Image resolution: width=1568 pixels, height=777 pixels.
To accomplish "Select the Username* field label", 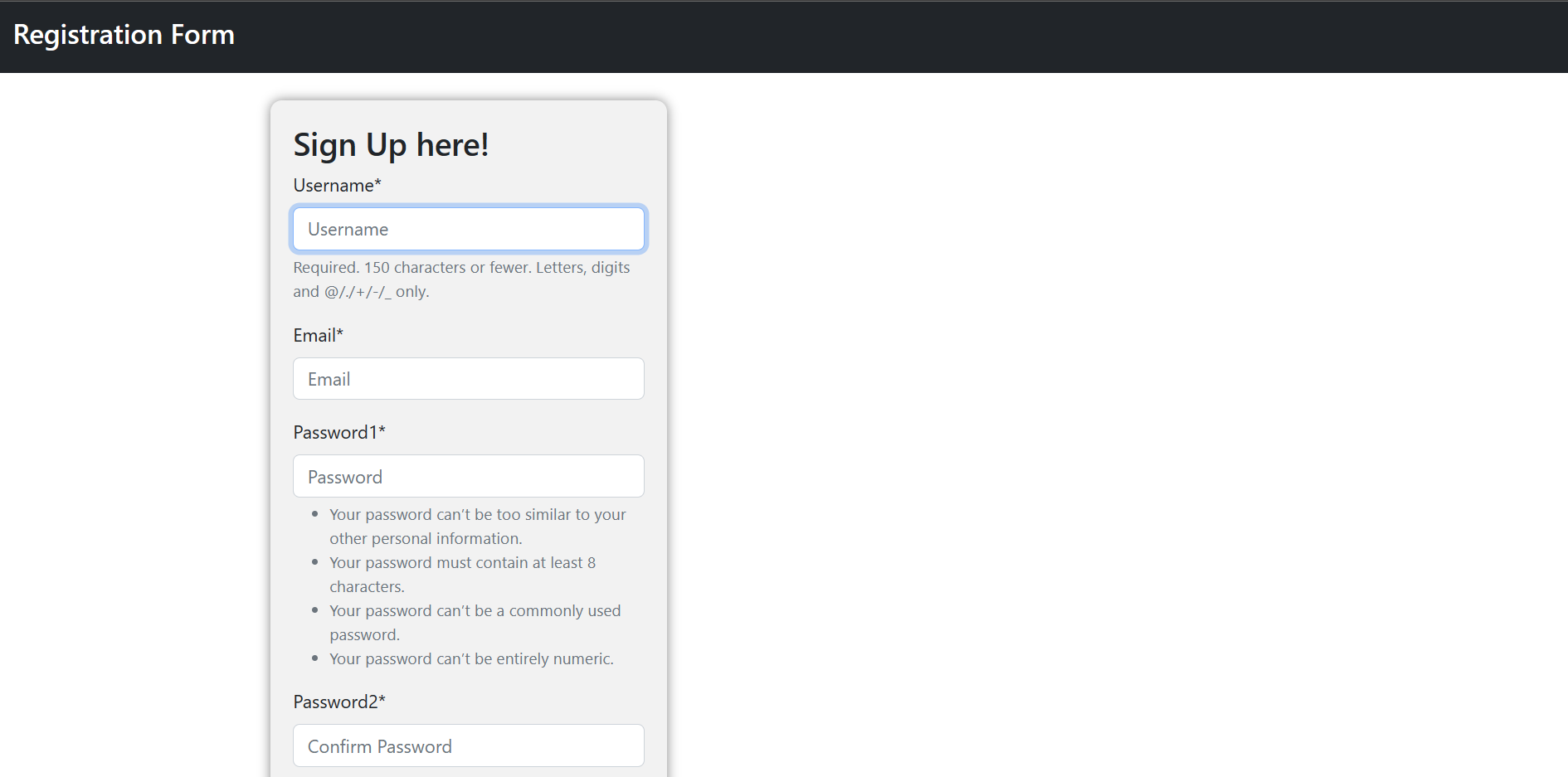I will click(x=337, y=185).
